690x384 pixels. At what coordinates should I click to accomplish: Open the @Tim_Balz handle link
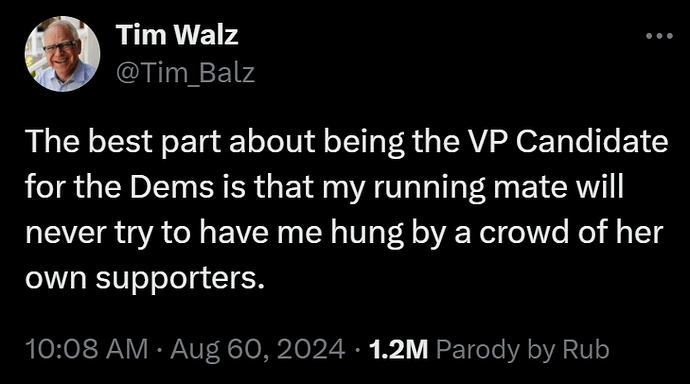coord(185,73)
